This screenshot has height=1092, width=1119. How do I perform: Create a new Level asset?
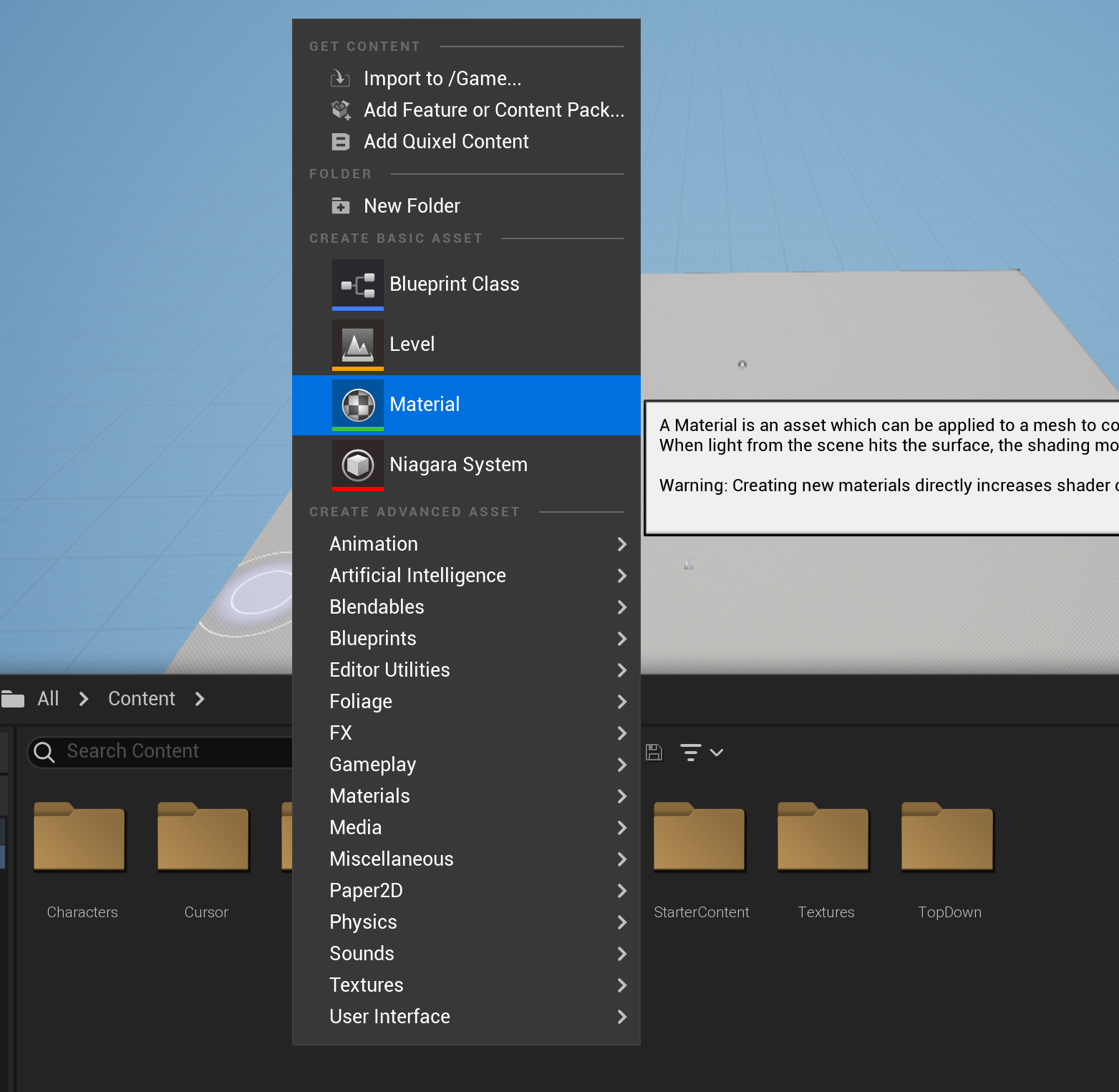[x=466, y=344]
